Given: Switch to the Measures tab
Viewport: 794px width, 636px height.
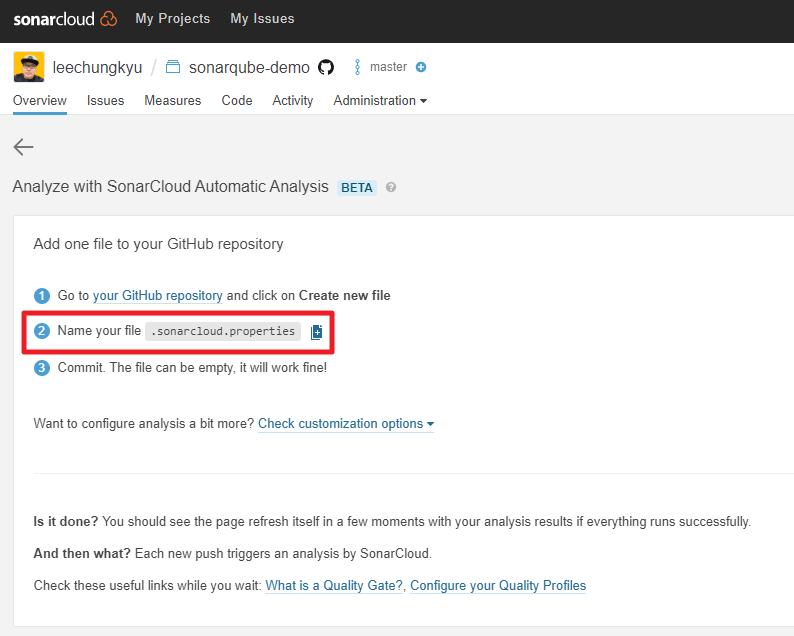Looking at the screenshot, I should tap(173, 100).
